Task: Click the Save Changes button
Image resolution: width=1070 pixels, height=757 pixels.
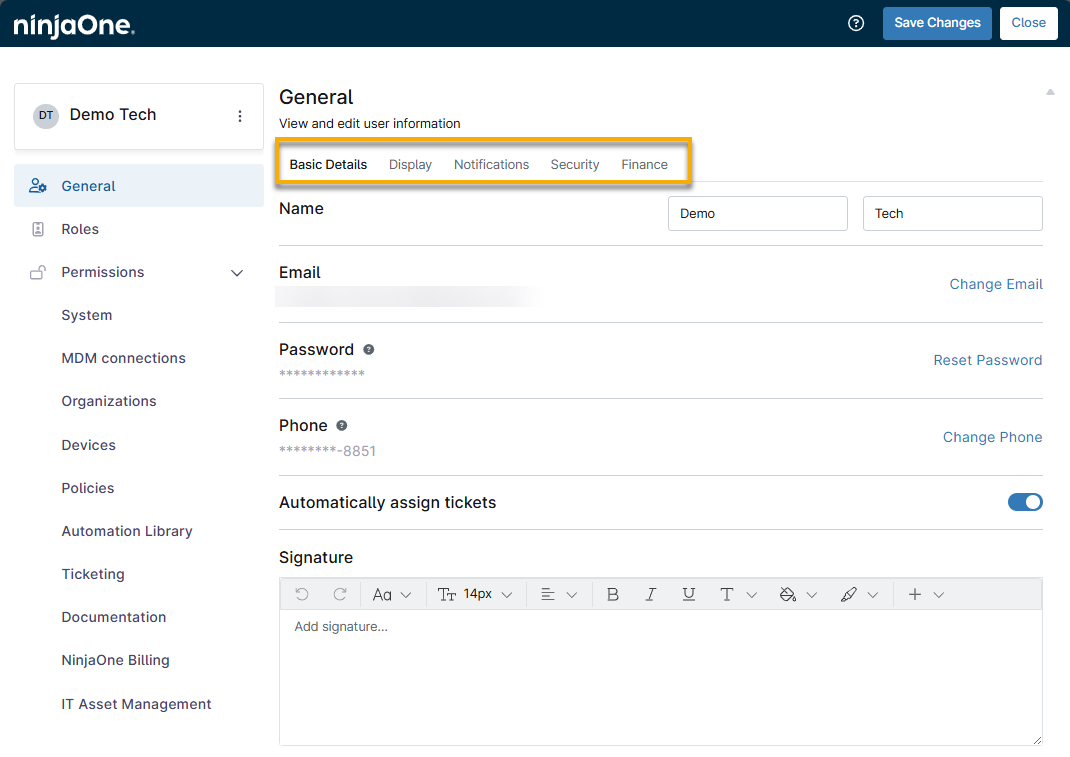Action: coord(937,23)
